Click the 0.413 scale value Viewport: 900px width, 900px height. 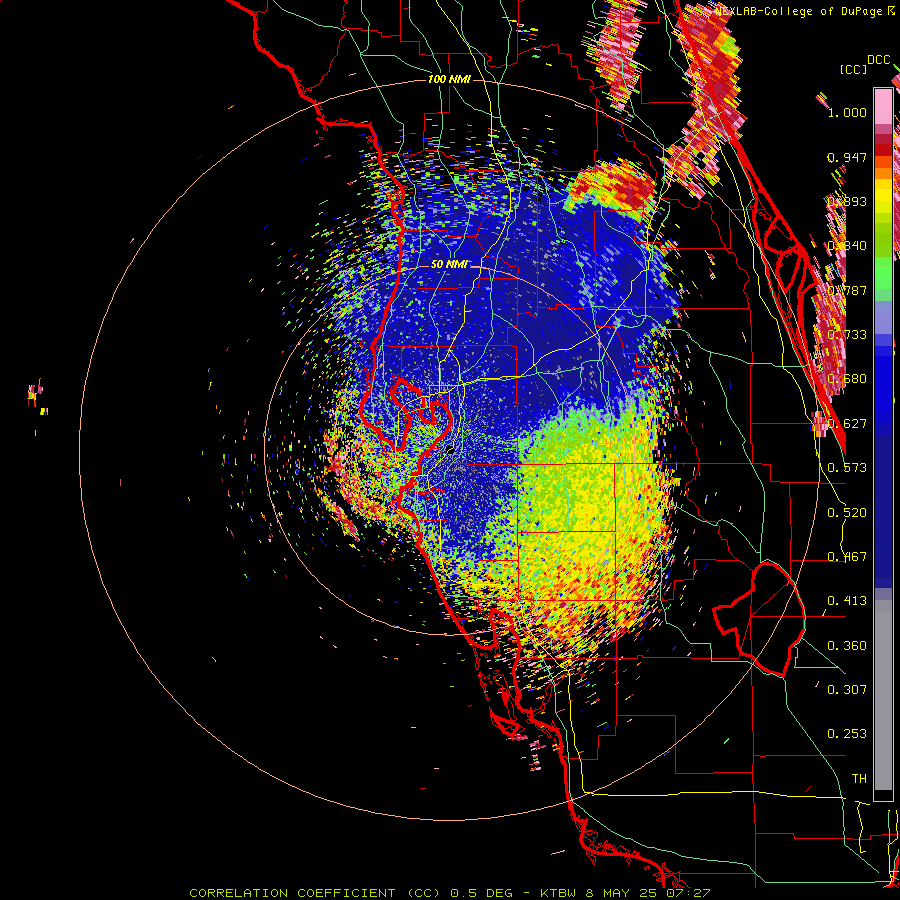(x=847, y=601)
